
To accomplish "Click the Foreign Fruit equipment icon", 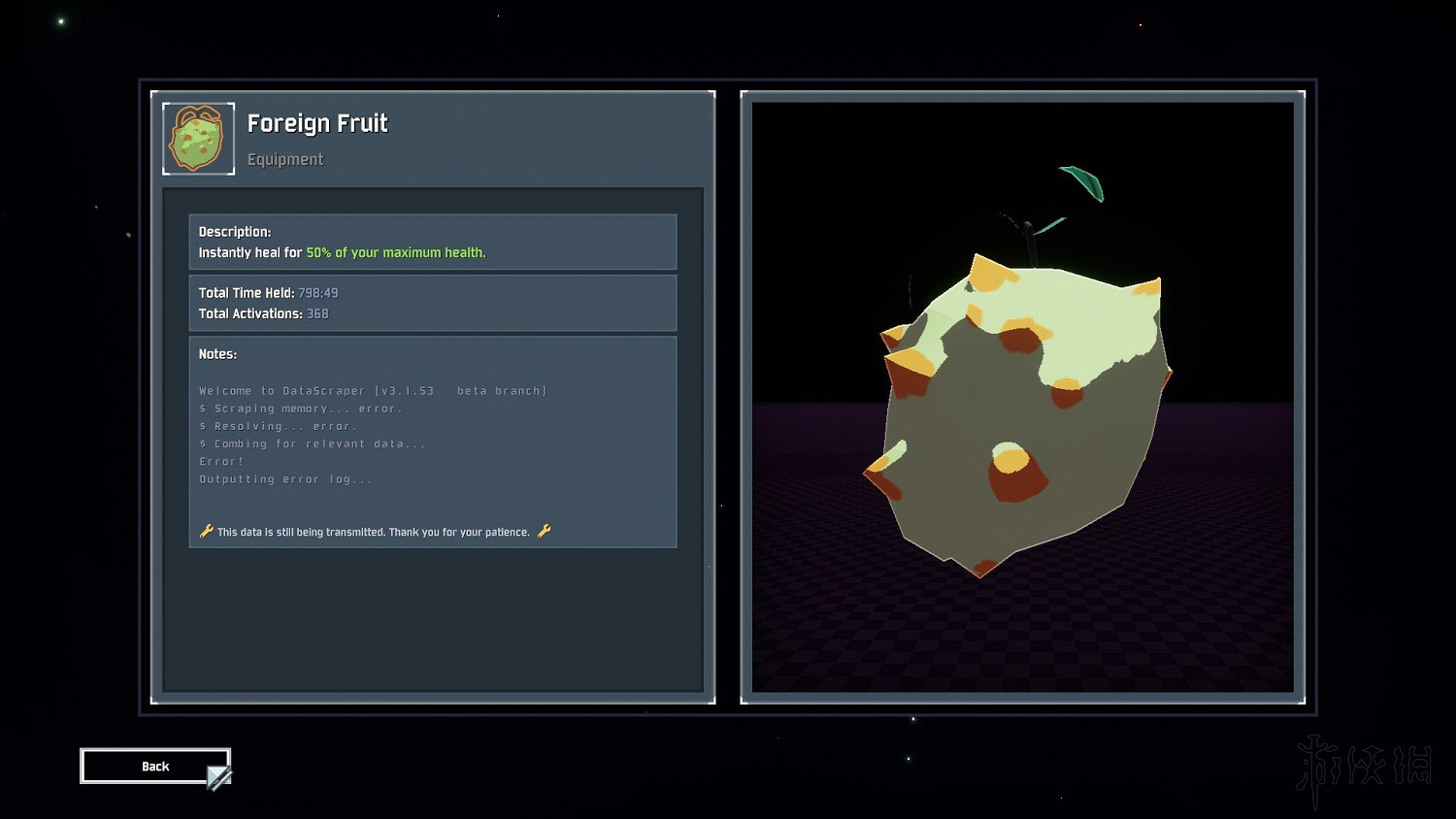I will (x=198, y=139).
